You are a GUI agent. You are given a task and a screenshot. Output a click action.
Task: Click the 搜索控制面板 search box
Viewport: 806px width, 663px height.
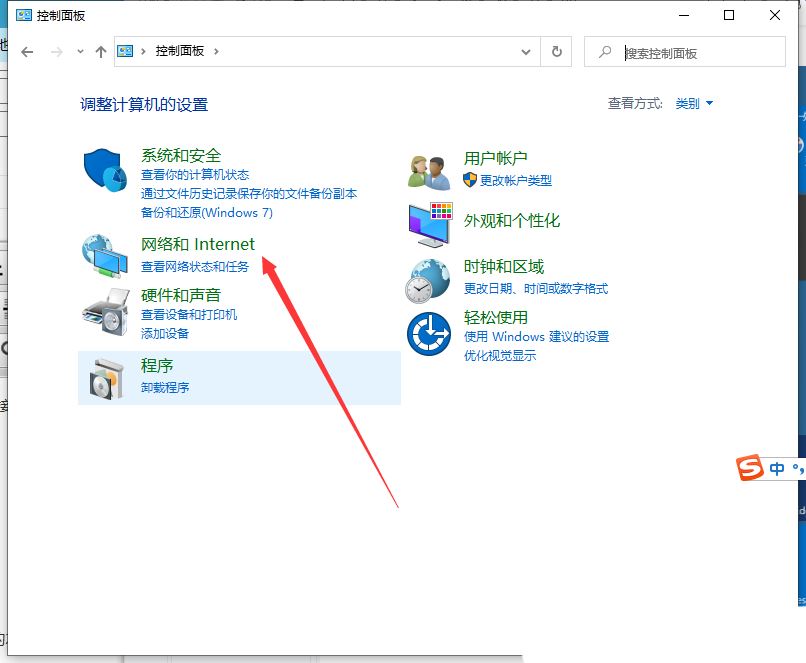(690, 52)
